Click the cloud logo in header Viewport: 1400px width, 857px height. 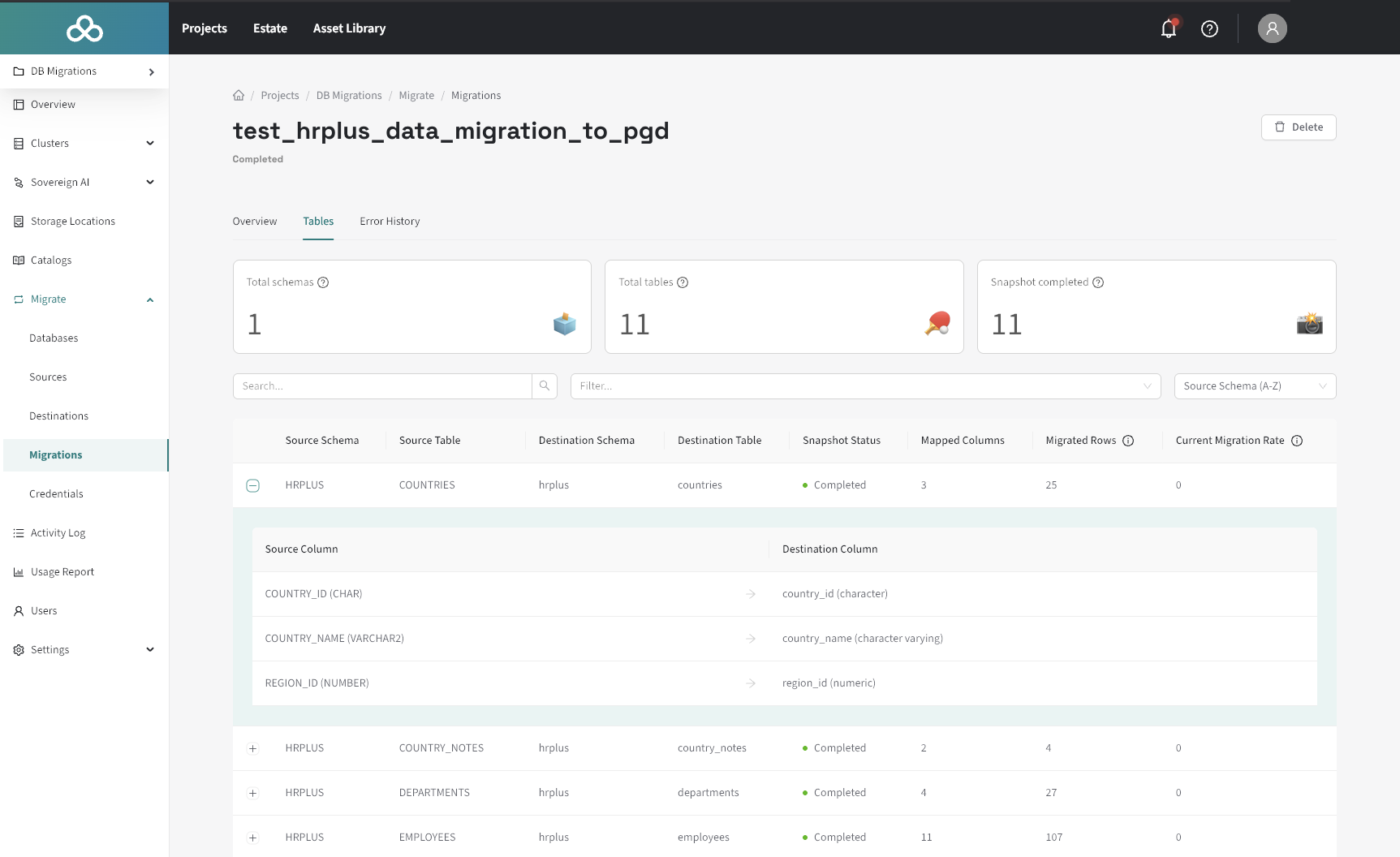click(84, 28)
